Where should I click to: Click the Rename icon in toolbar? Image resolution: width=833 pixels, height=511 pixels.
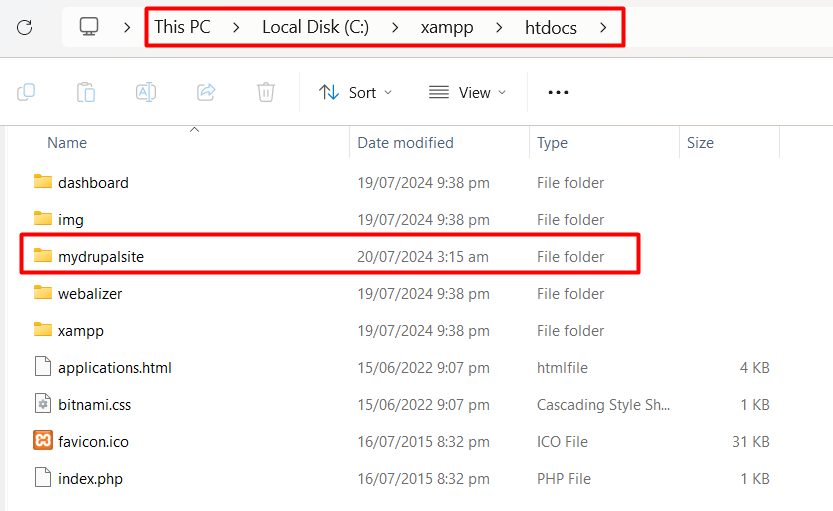[x=146, y=92]
